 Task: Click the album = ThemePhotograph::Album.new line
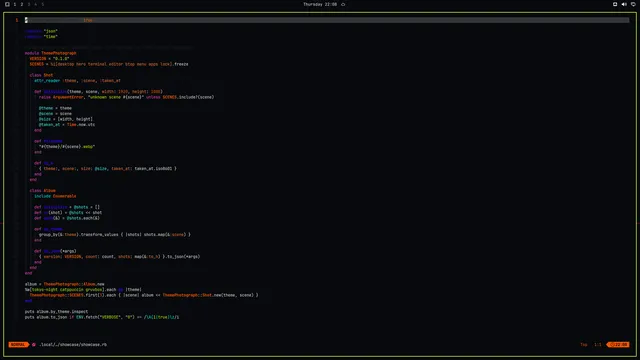click(64, 284)
